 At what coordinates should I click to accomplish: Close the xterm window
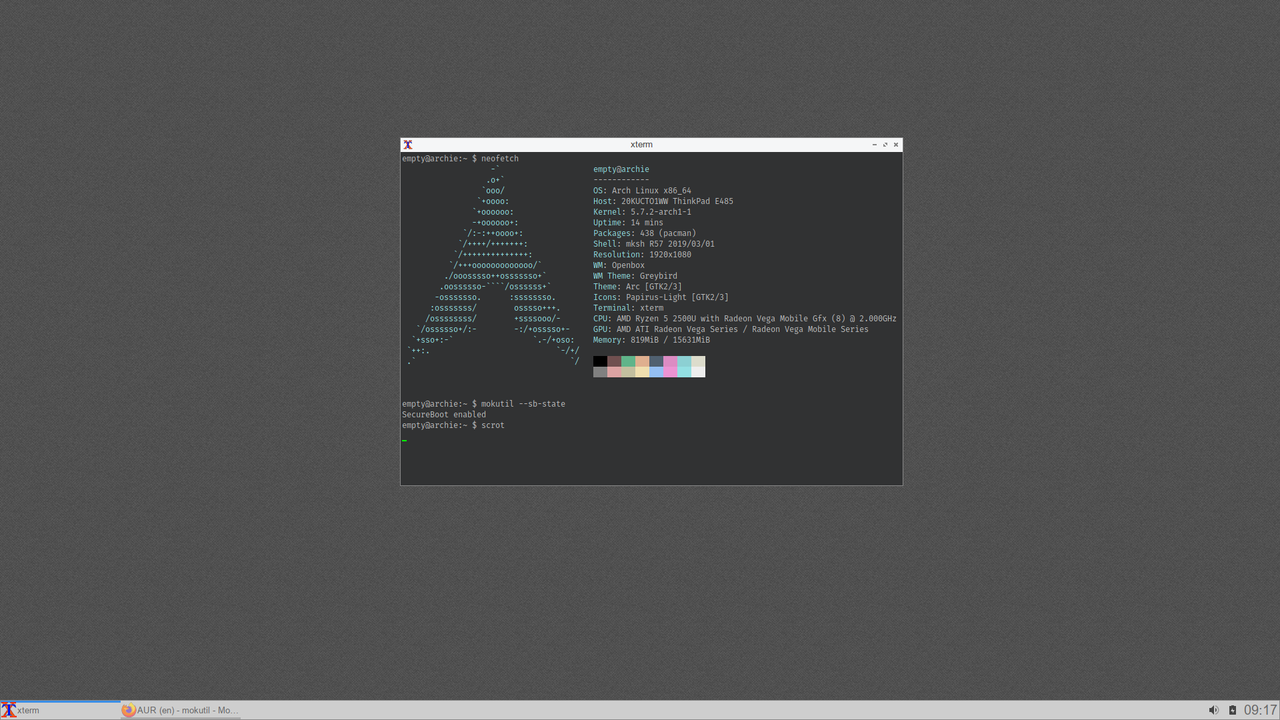point(896,145)
